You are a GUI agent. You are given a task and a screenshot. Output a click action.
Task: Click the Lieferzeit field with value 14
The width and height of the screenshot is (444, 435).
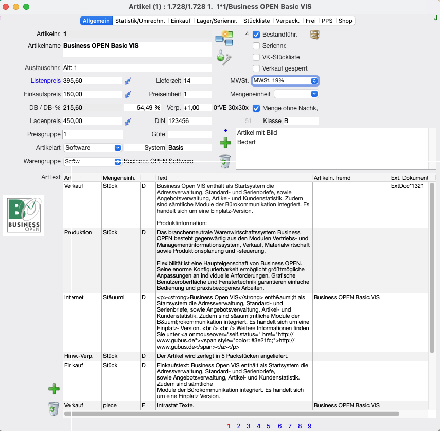[x=197, y=81]
